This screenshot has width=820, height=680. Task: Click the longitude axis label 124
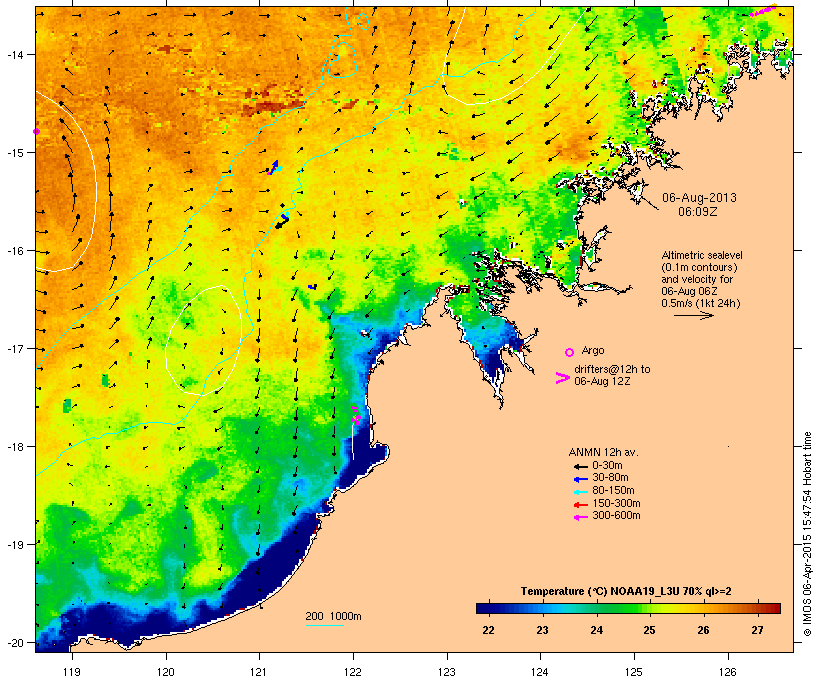click(540, 672)
